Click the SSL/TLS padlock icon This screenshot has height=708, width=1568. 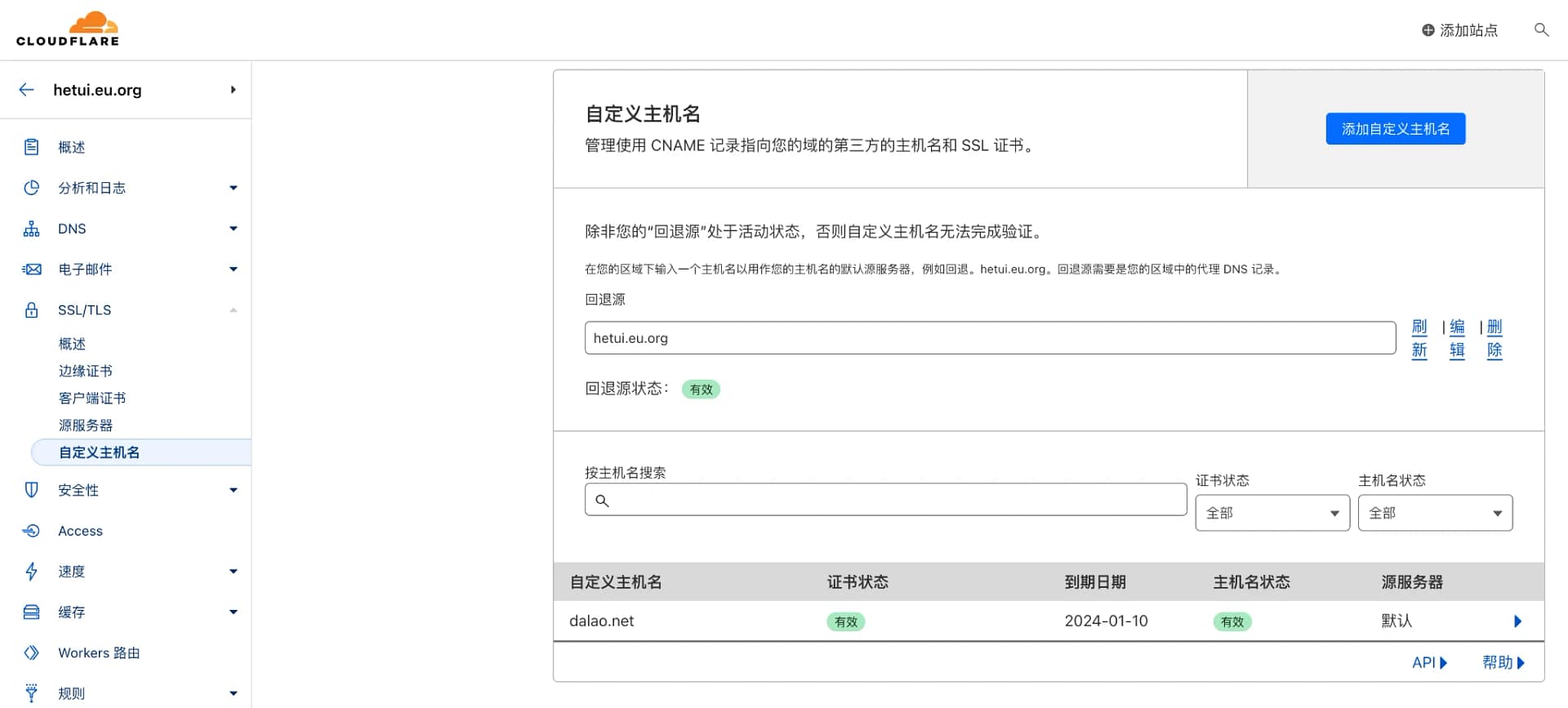pos(31,310)
